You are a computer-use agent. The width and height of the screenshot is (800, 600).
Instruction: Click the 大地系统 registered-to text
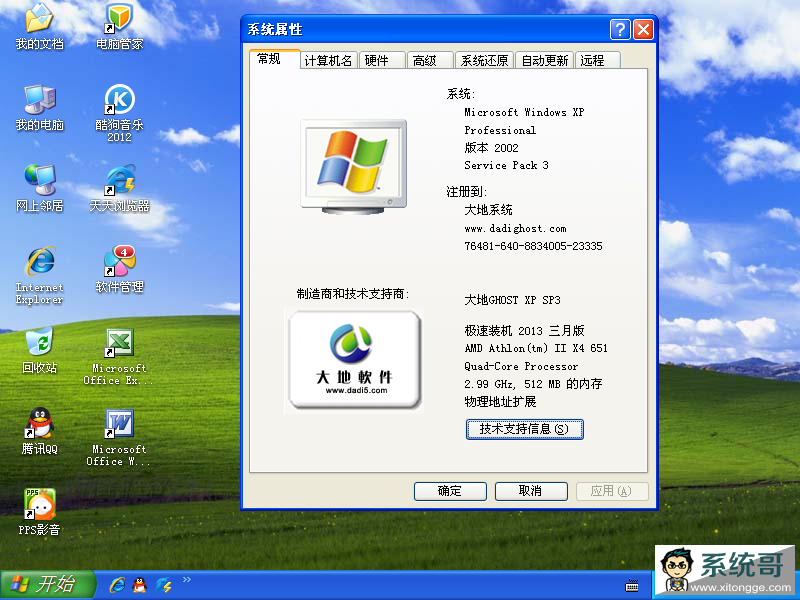pyautogui.click(x=488, y=210)
